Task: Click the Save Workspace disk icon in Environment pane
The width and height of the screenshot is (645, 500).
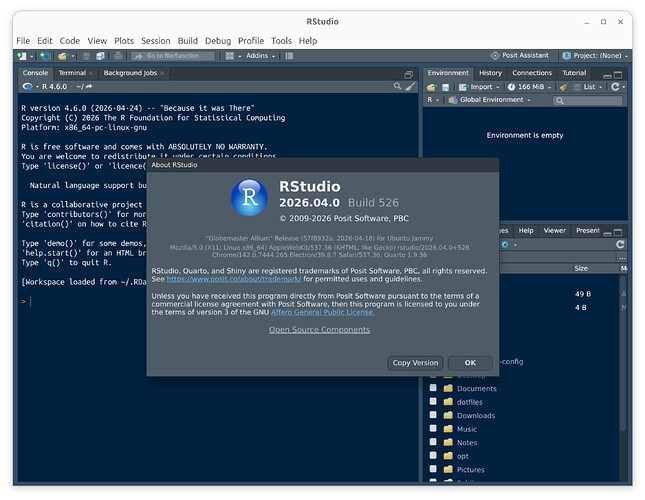Action: [445, 87]
